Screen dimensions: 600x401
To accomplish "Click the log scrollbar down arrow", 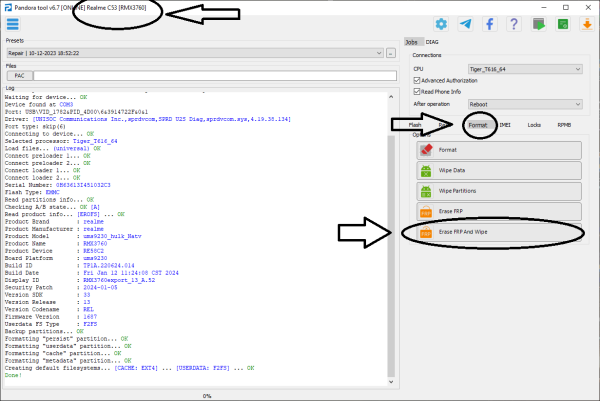I will click(x=391, y=381).
